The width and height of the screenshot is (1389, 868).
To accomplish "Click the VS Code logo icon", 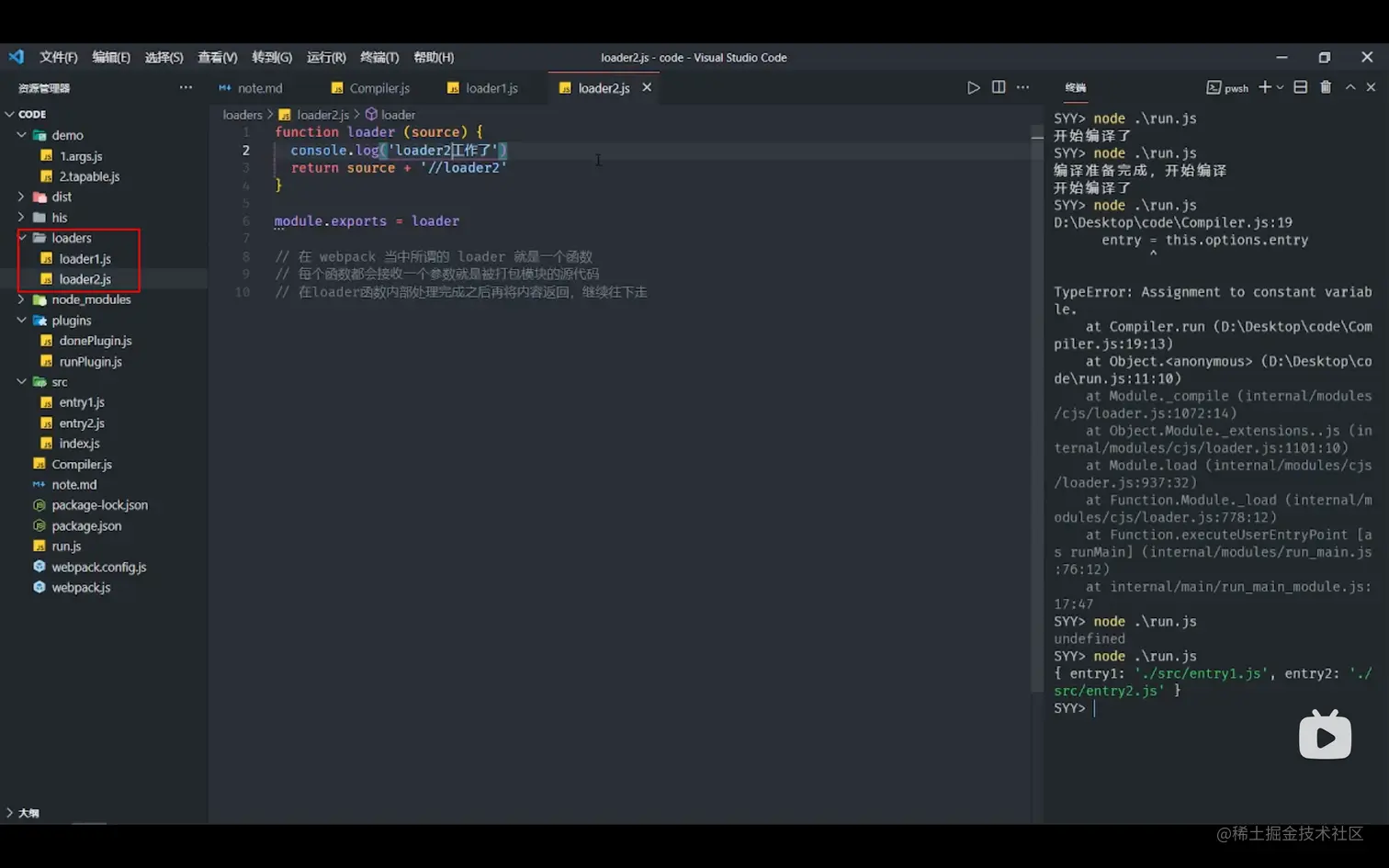I will pos(17,57).
